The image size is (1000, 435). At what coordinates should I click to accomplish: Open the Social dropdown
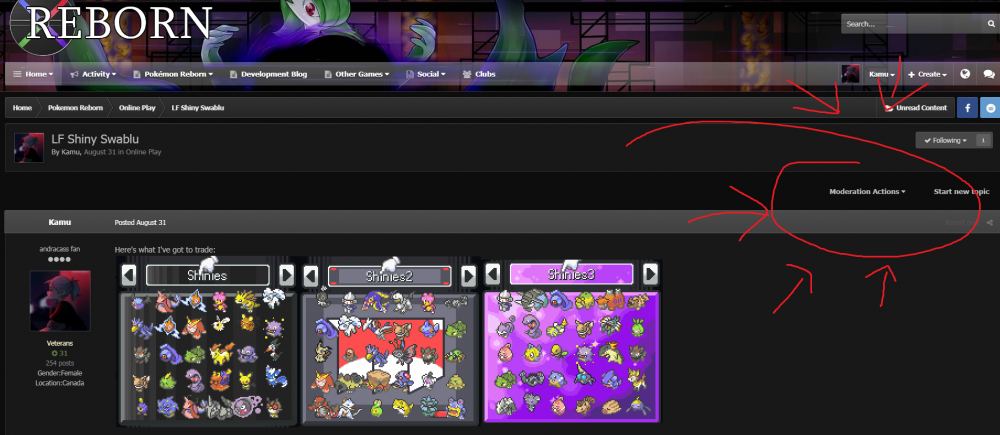(425, 74)
